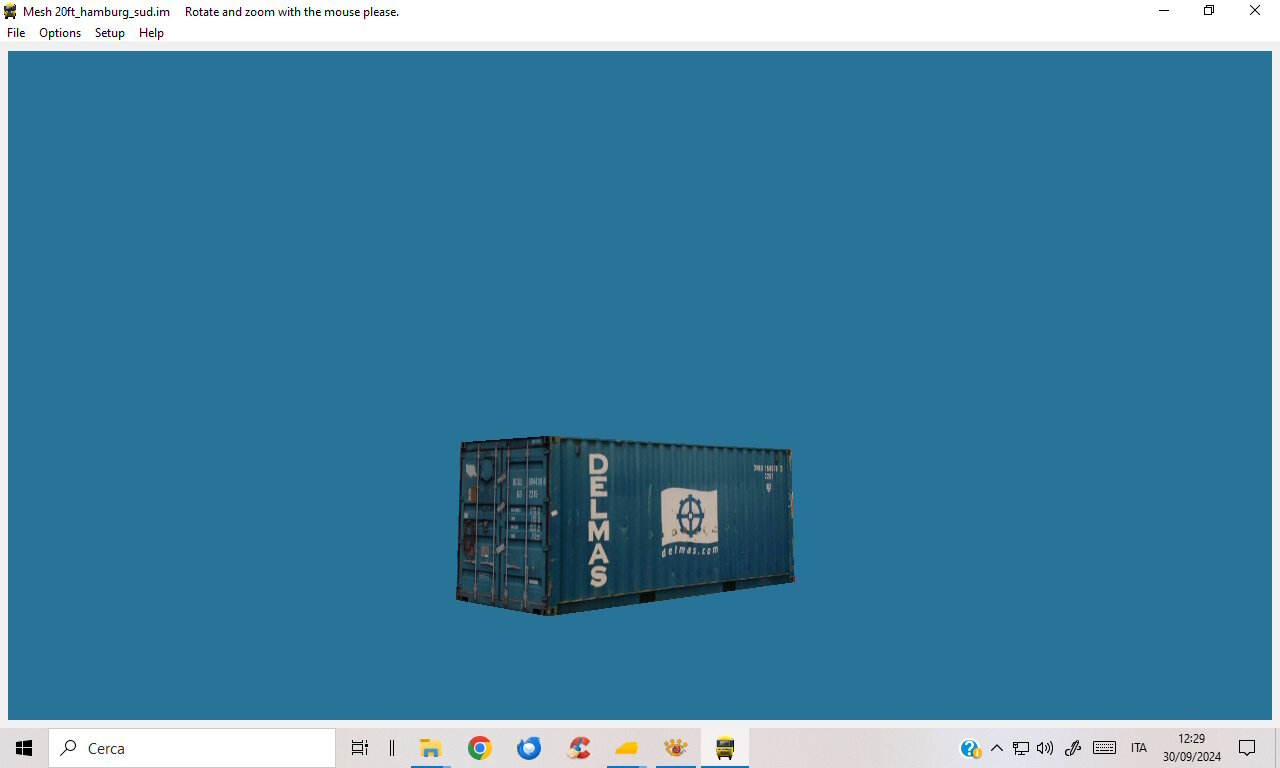Viewport: 1280px width, 768px height.
Task: Click the Cerca search box
Action: click(192, 748)
